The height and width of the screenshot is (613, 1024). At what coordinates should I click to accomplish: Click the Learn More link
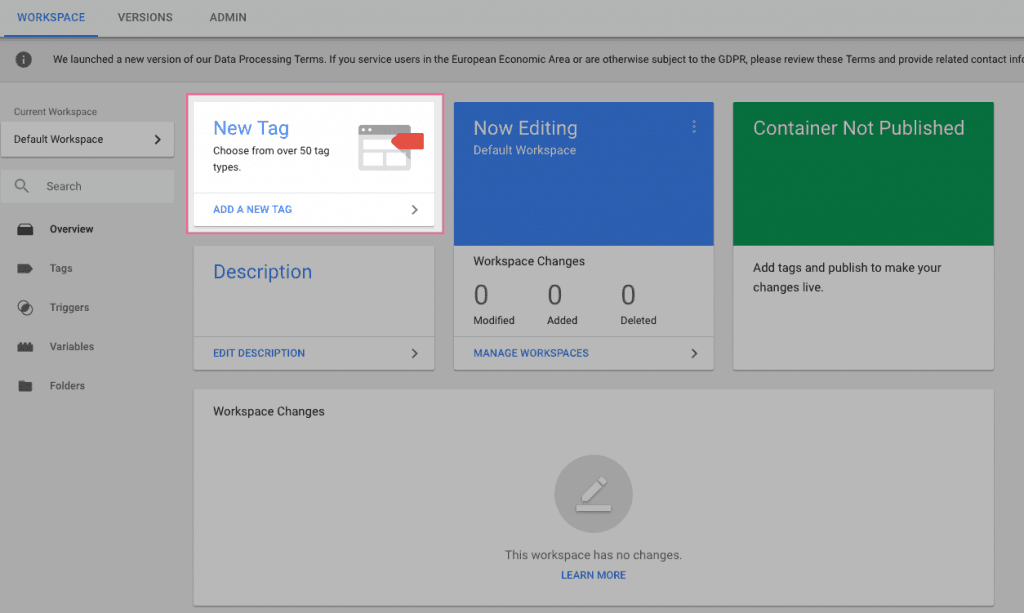pyautogui.click(x=594, y=575)
